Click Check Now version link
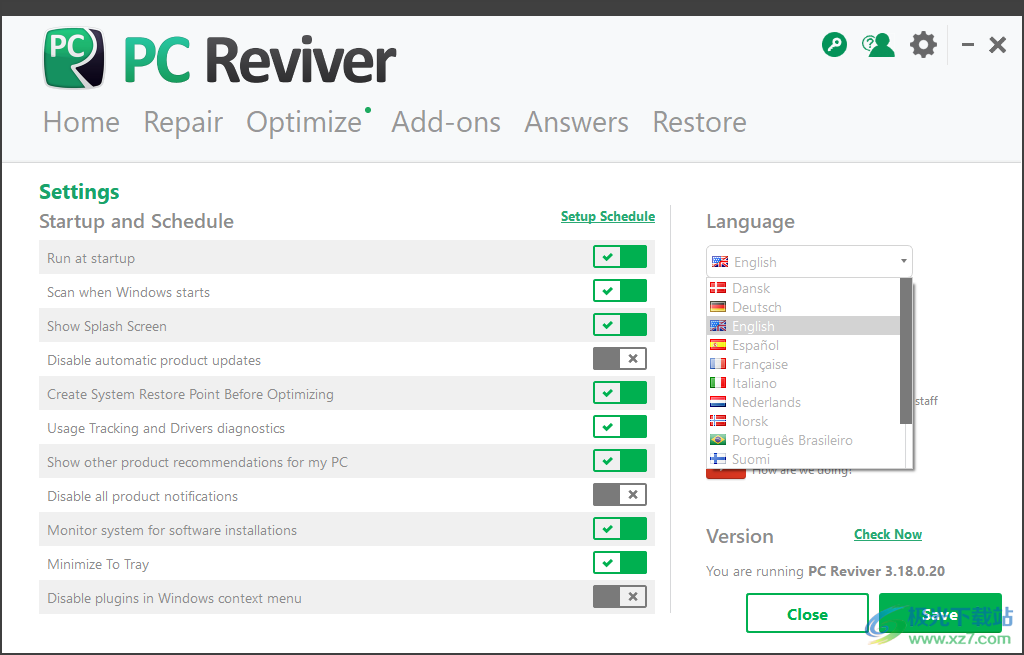The height and width of the screenshot is (655, 1024). pyautogui.click(x=888, y=534)
